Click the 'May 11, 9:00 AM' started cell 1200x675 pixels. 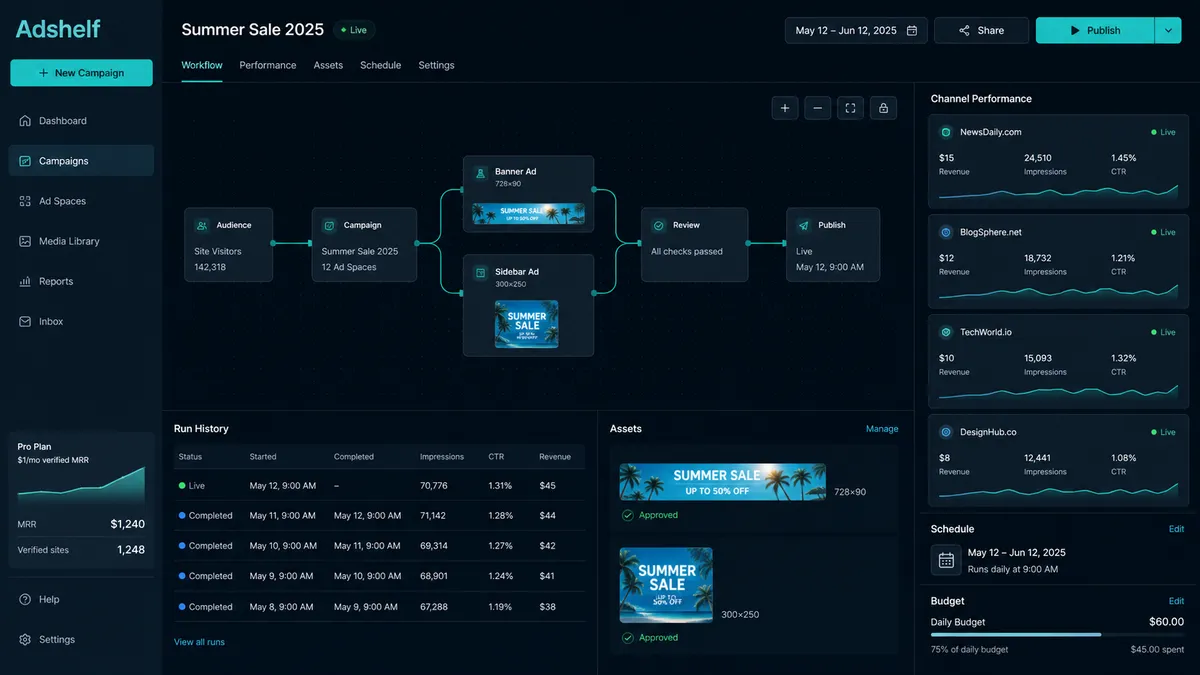tap(283, 516)
